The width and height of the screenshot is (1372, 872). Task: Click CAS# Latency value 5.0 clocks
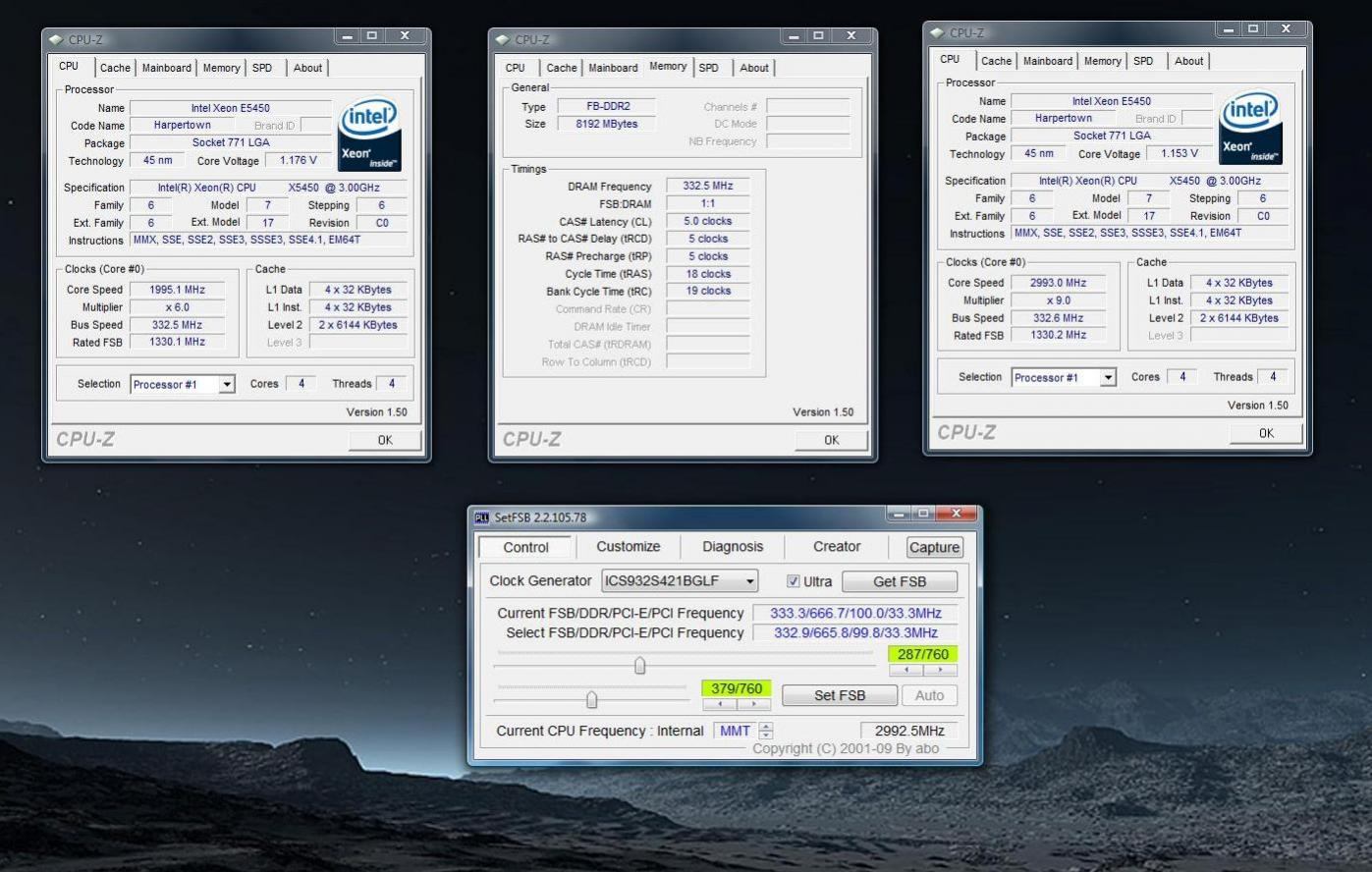[708, 221]
